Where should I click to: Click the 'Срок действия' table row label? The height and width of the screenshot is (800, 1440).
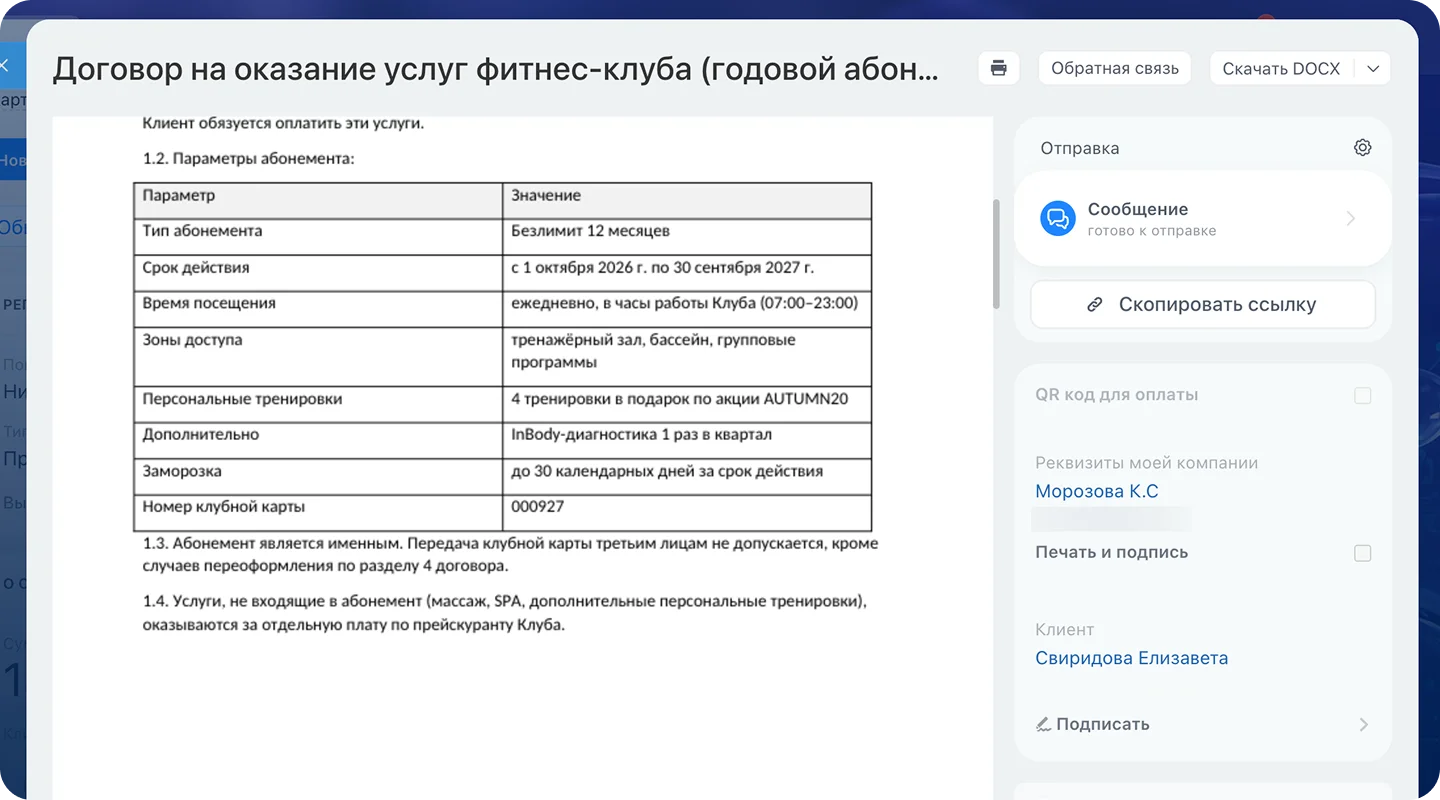pyautogui.click(x=196, y=268)
